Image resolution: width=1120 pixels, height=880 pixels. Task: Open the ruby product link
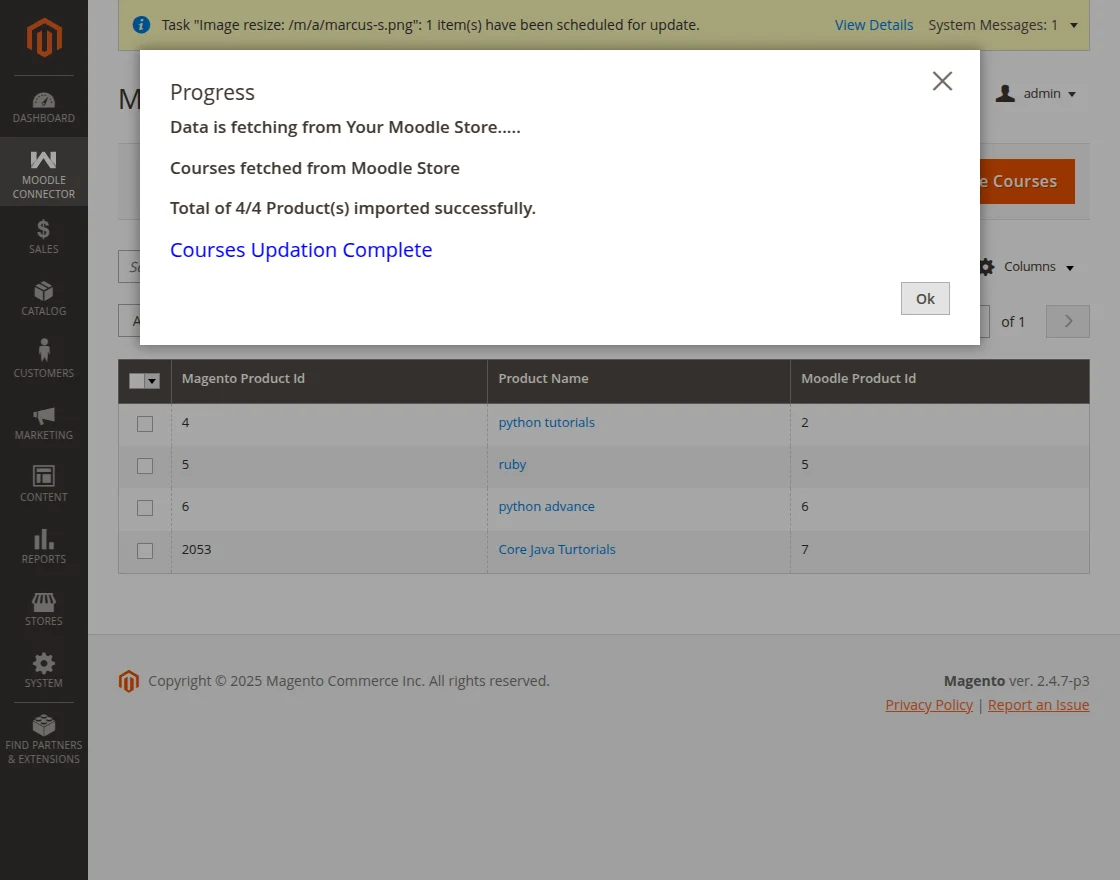(512, 464)
